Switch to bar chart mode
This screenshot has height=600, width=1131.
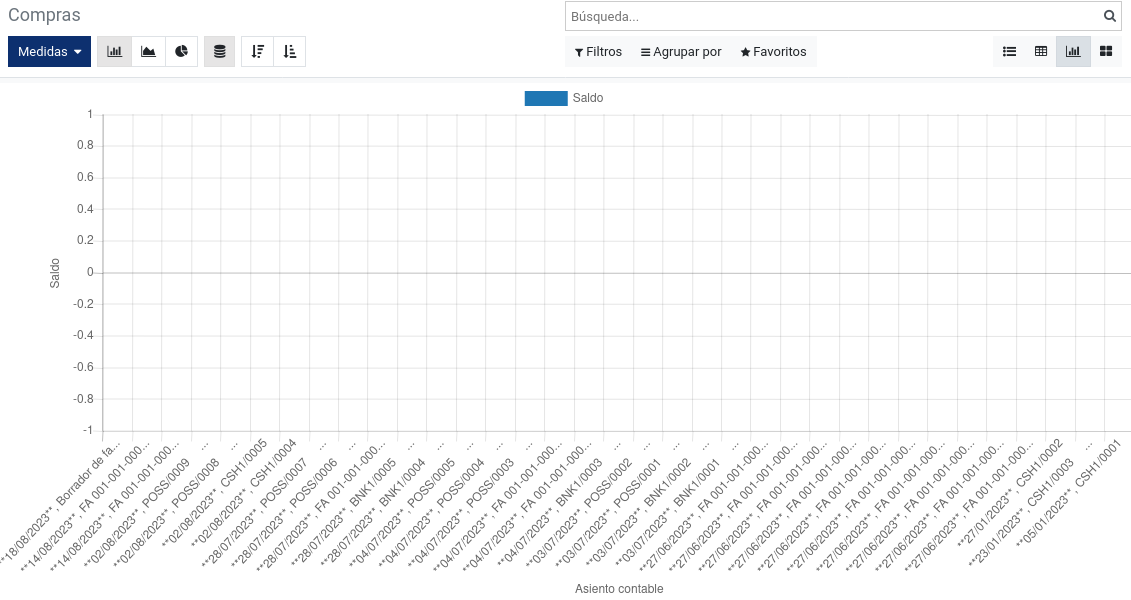coord(114,51)
